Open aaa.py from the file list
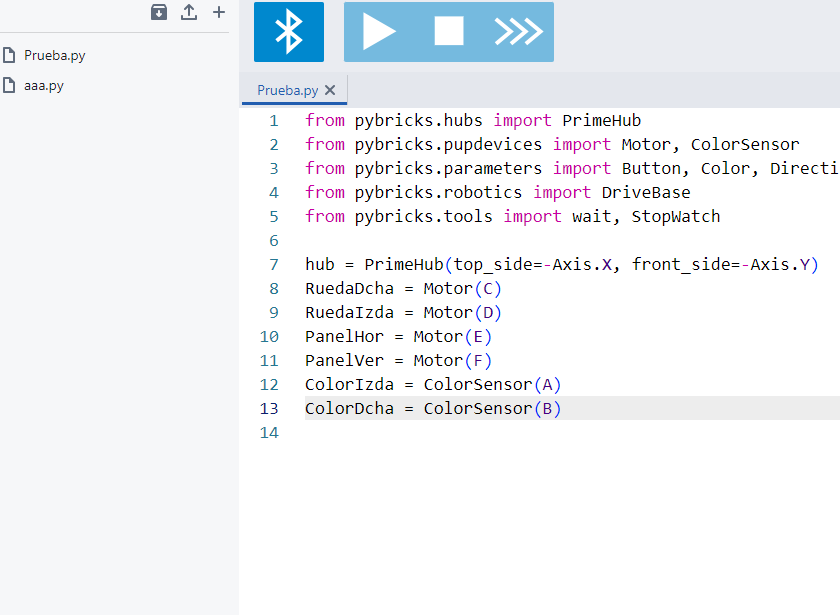This screenshot has height=615, width=840. pos(44,85)
